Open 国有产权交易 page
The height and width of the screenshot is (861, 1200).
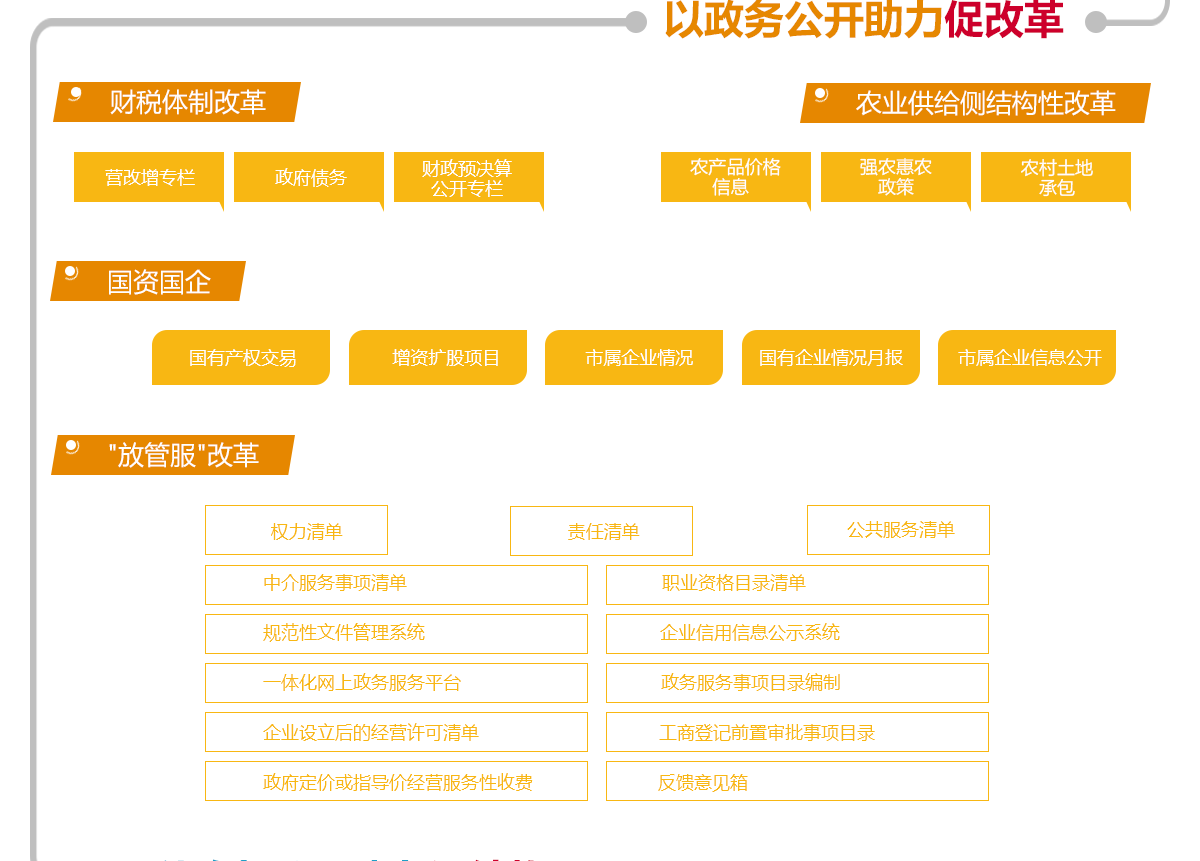[x=241, y=358]
